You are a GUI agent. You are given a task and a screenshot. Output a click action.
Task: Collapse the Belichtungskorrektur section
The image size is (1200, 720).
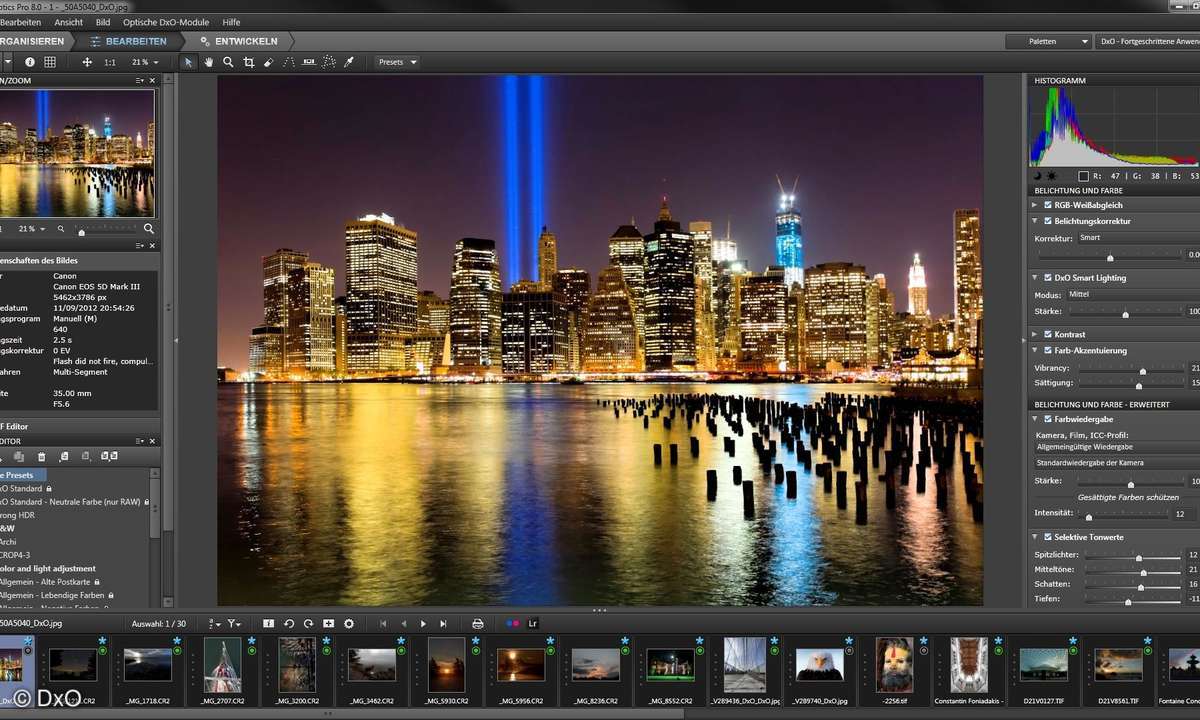point(1035,221)
